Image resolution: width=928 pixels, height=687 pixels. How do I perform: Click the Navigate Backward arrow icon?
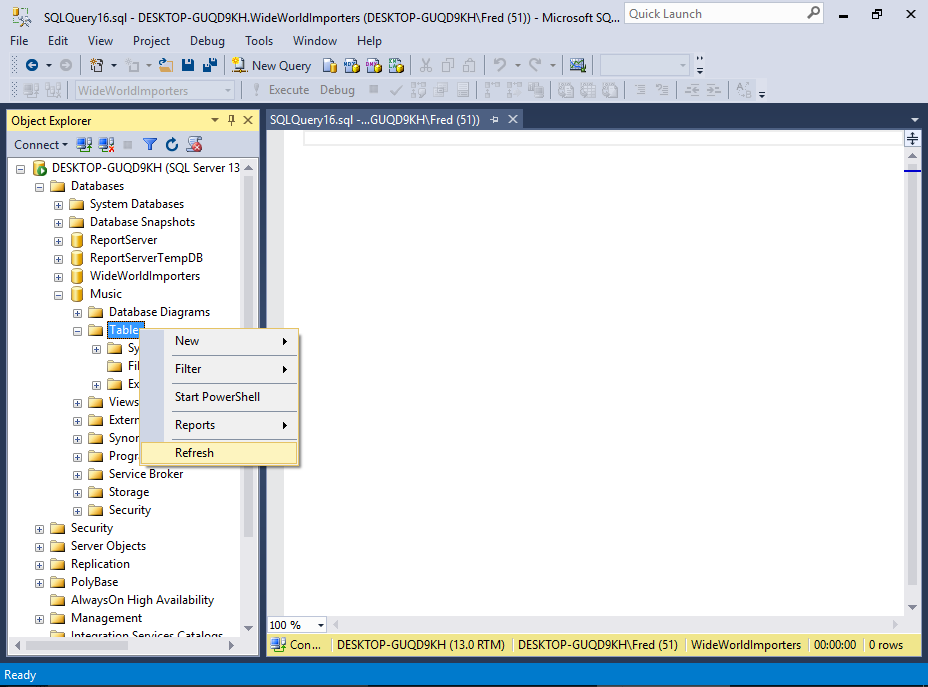[32, 65]
